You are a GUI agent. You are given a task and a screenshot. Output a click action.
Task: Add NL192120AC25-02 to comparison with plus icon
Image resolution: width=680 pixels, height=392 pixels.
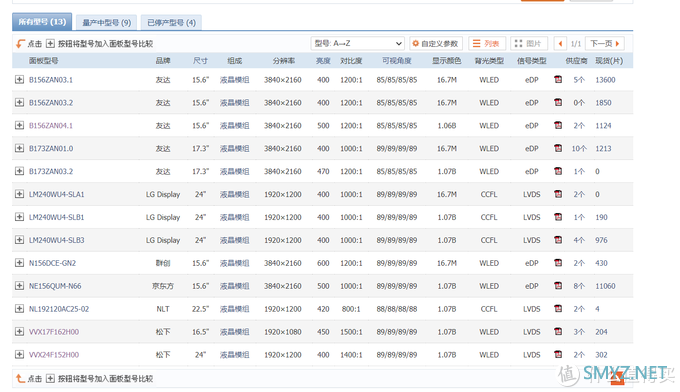pyautogui.click(x=19, y=309)
